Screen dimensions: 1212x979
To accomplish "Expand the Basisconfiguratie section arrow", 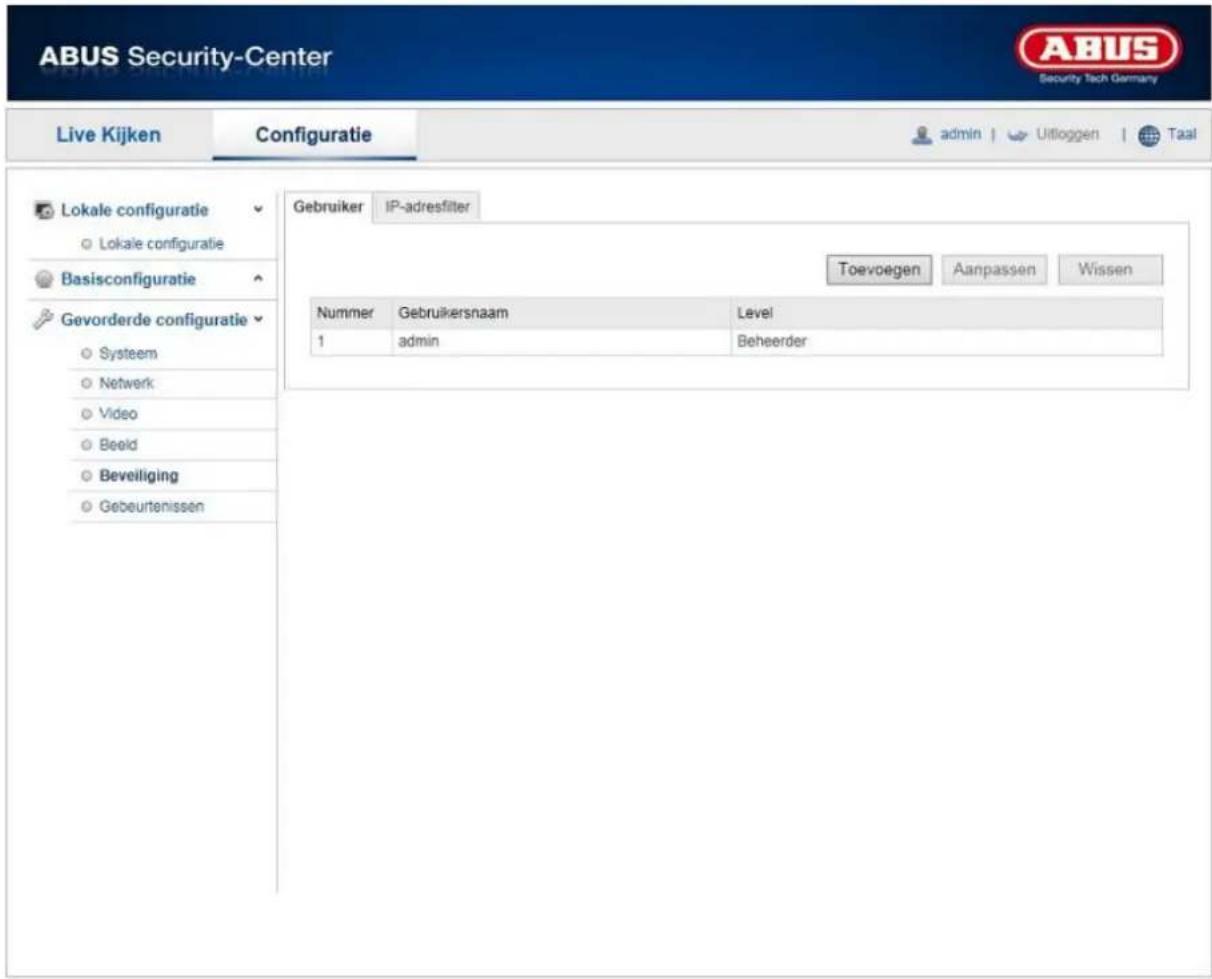I will 258,279.
